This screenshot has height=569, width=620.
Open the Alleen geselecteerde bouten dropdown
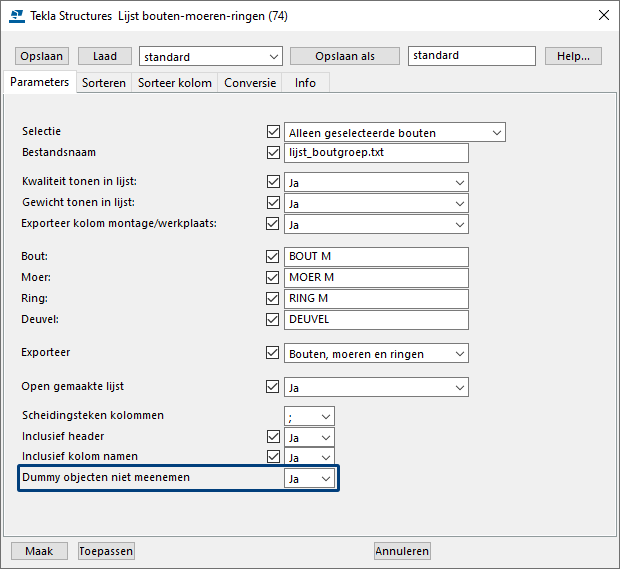point(395,132)
